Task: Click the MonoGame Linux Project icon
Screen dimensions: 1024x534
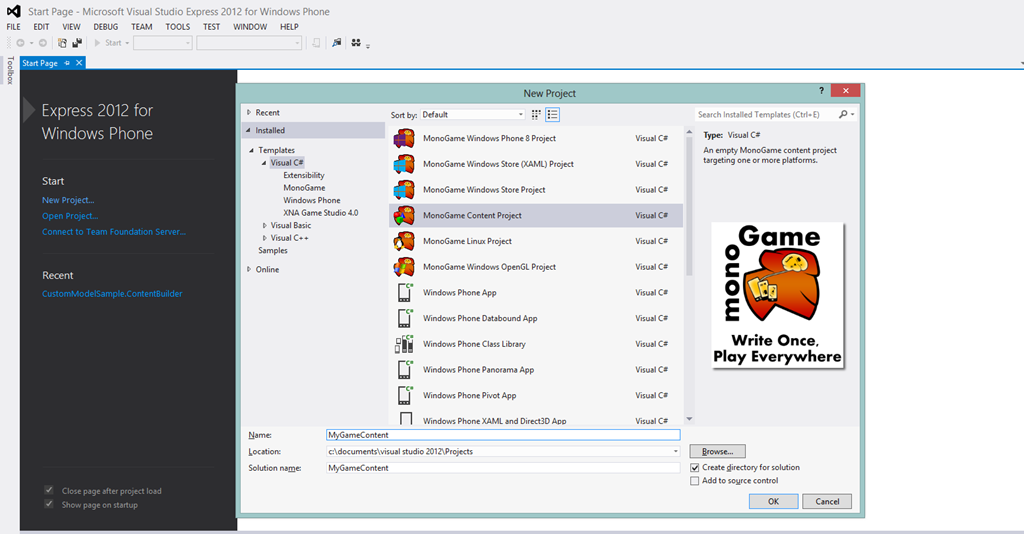Action: pos(404,241)
